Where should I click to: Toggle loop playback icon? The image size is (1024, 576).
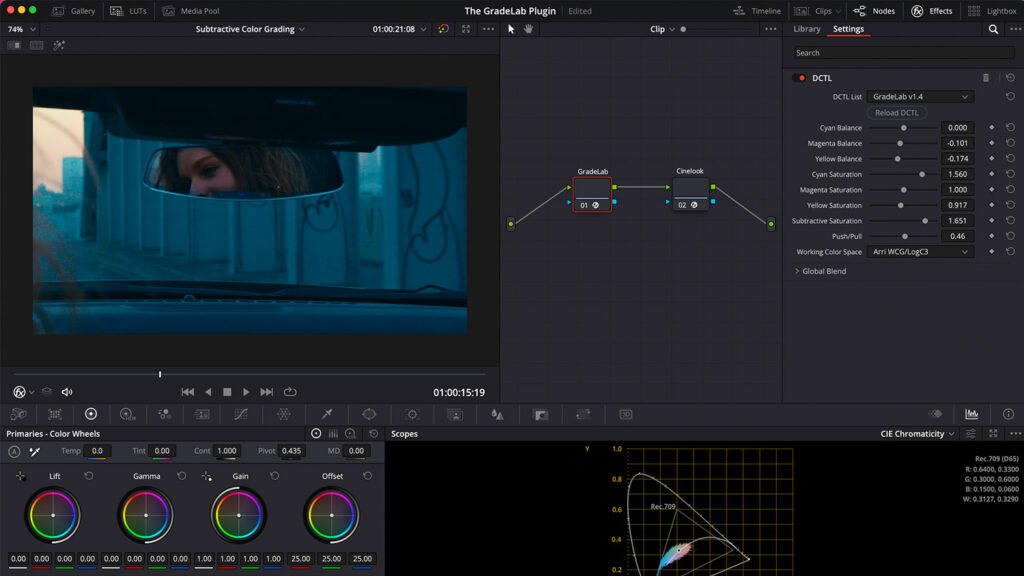[x=290, y=392]
